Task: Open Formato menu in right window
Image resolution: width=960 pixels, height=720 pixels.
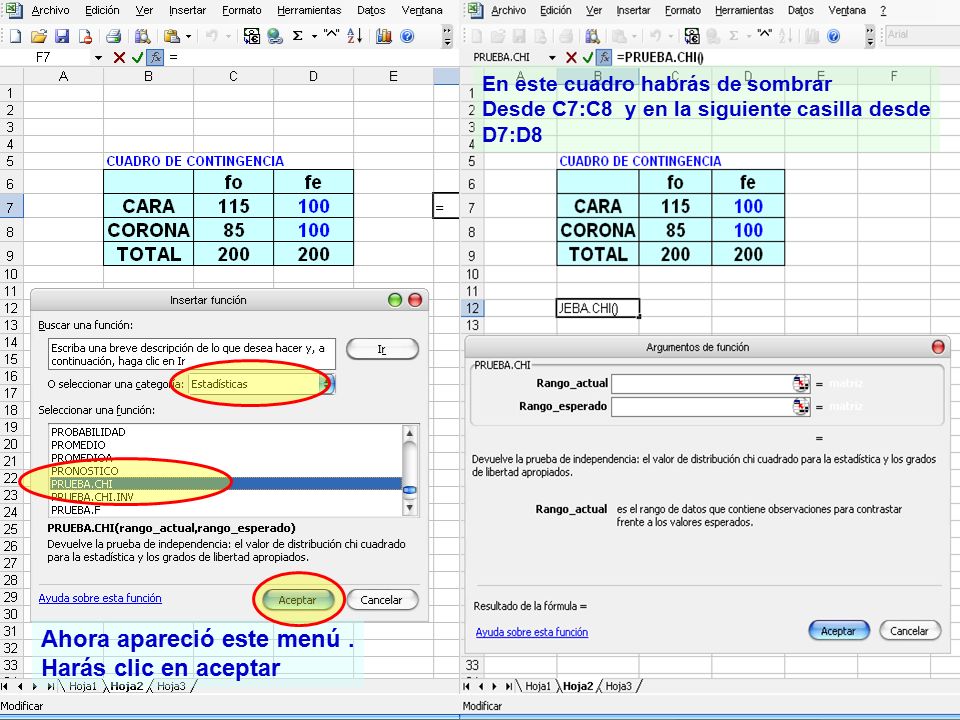Action: coord(683,10)
